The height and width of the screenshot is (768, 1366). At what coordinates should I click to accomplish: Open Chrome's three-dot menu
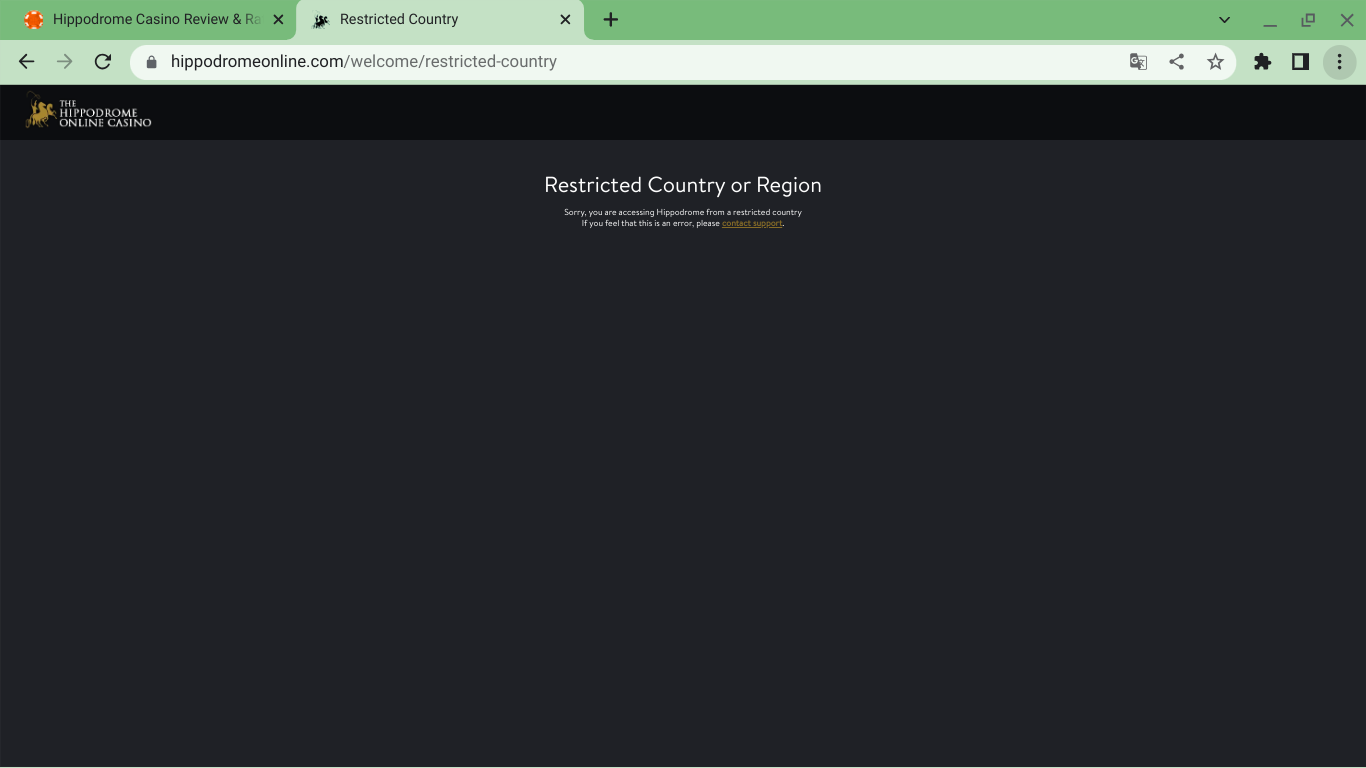pyautogui.click(x=1340, y=62)
